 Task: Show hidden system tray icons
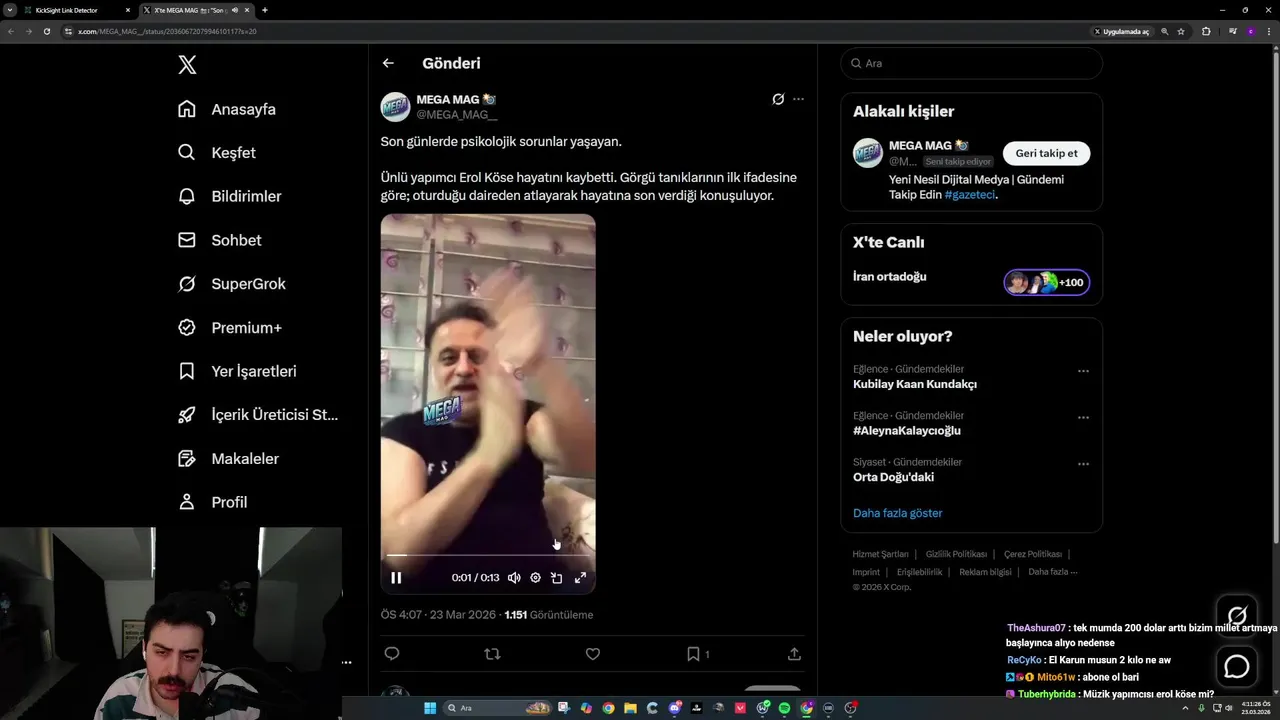tap(1187, 708)
